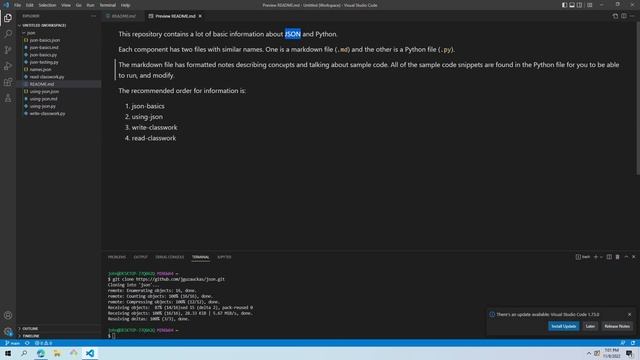This screenshot has height=360, width=640.
Task: Switch to the Jupyter panel tab
Action: [x=224, y=257]
